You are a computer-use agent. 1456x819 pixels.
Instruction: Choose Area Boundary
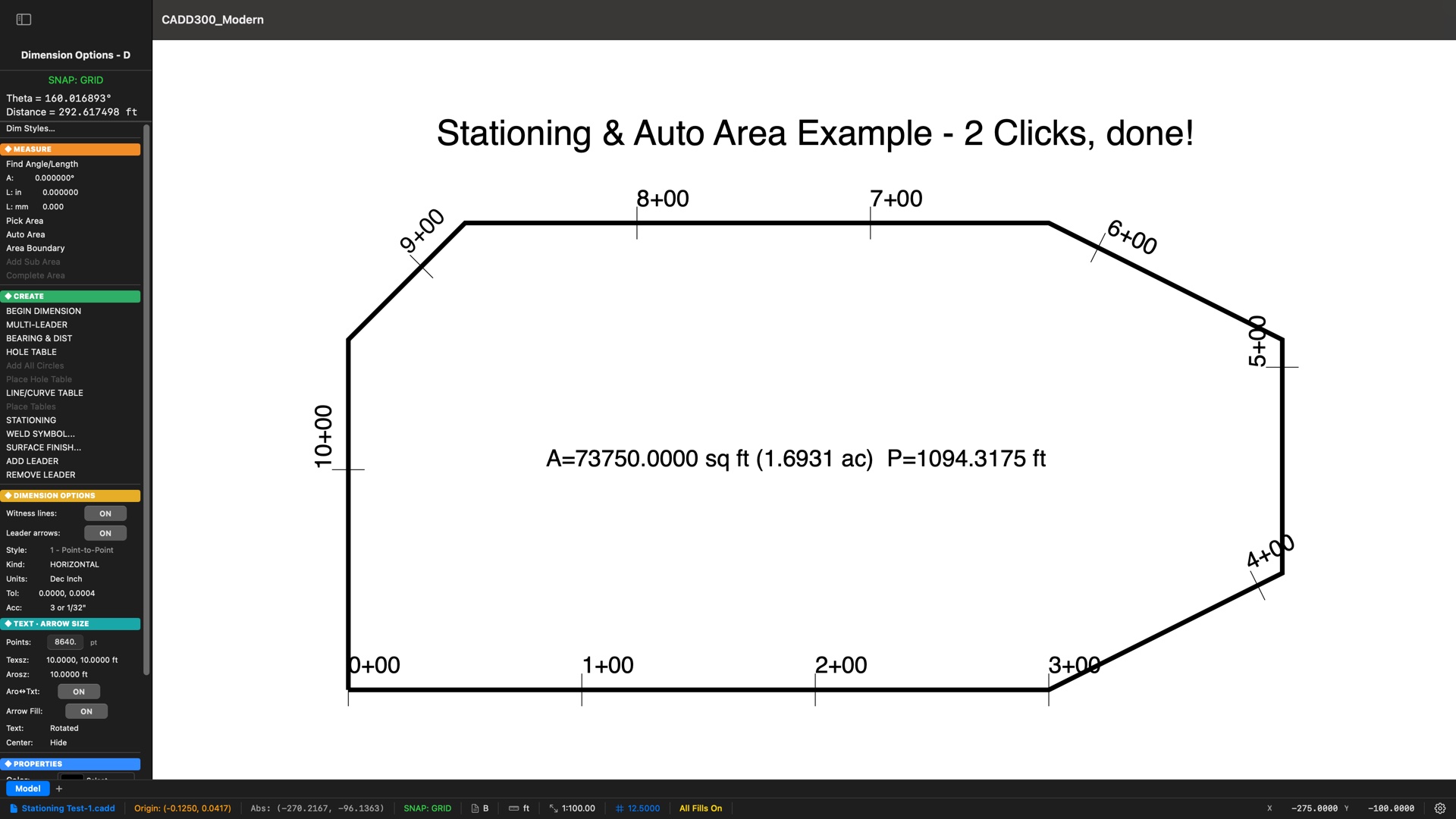pyautogui.click(x=36, y=249)
